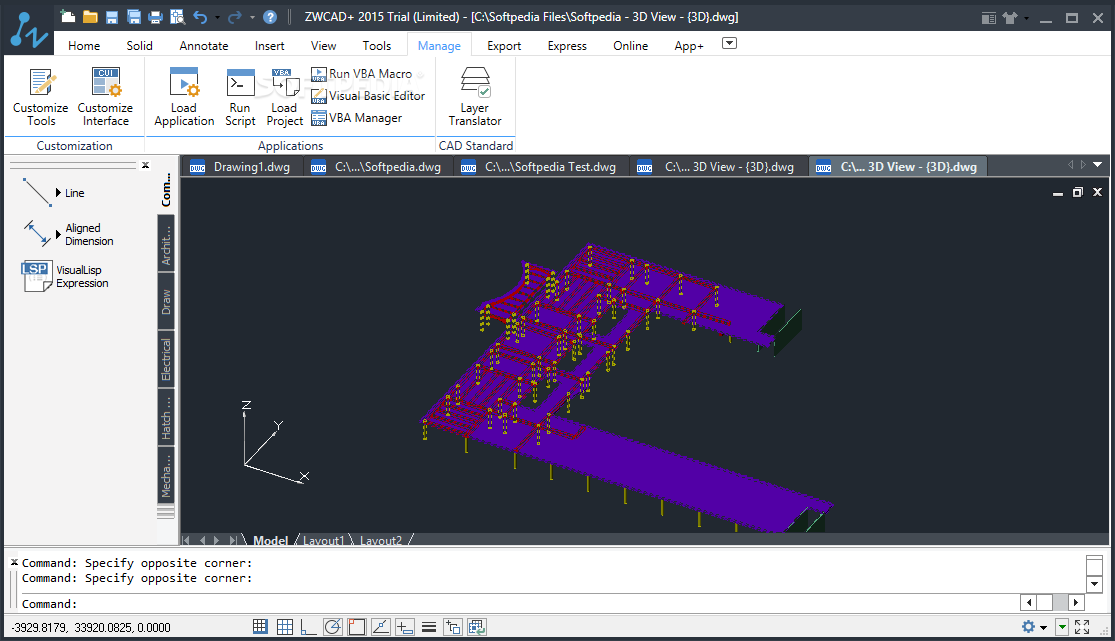Select the Draw palette tab
Image resolution: width=1115 pixels, height=641 pixels.
(x=166, y=302)
